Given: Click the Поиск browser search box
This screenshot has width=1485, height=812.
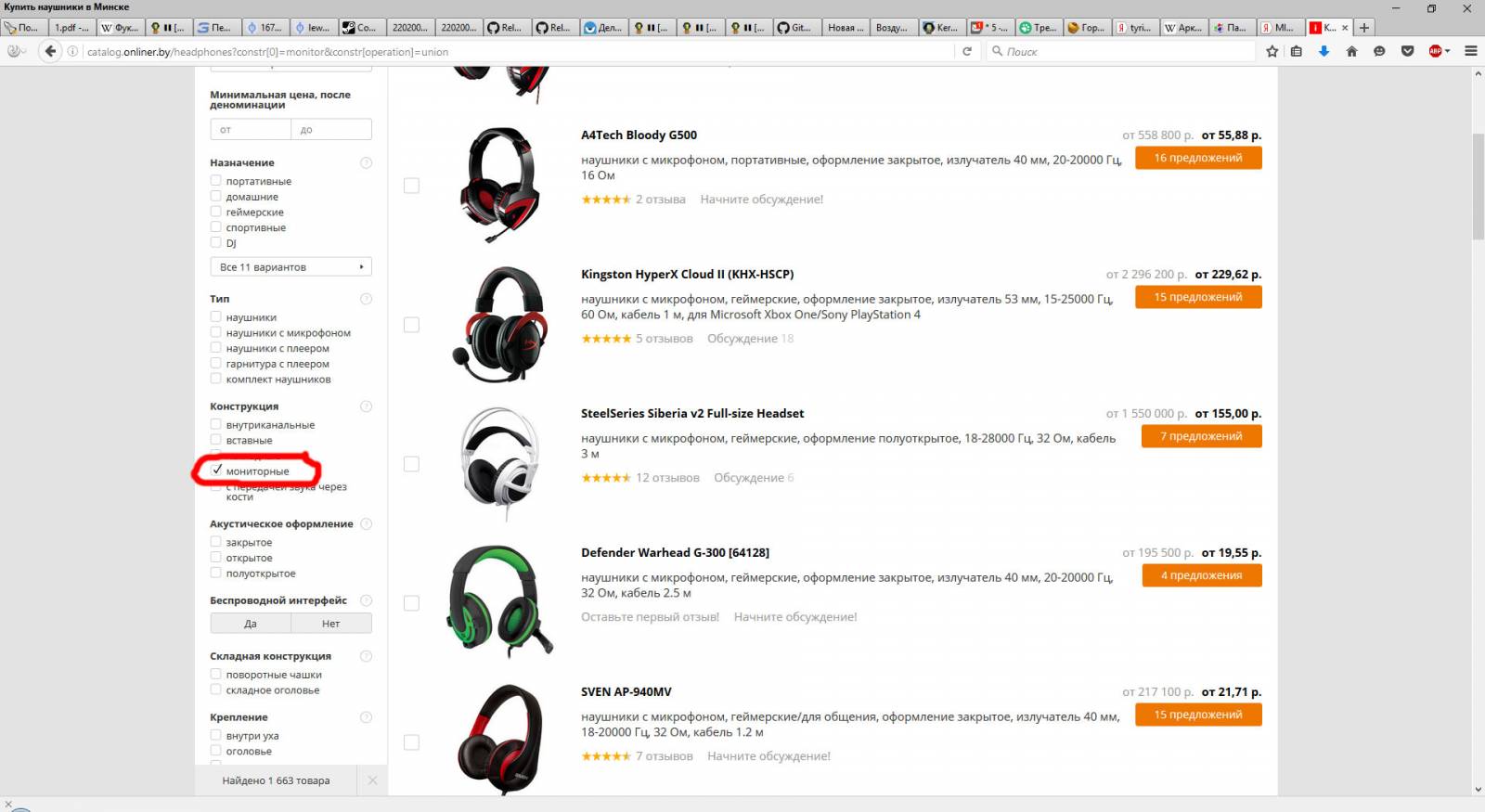Looking at the screenshot, I should click(1120, 51).
